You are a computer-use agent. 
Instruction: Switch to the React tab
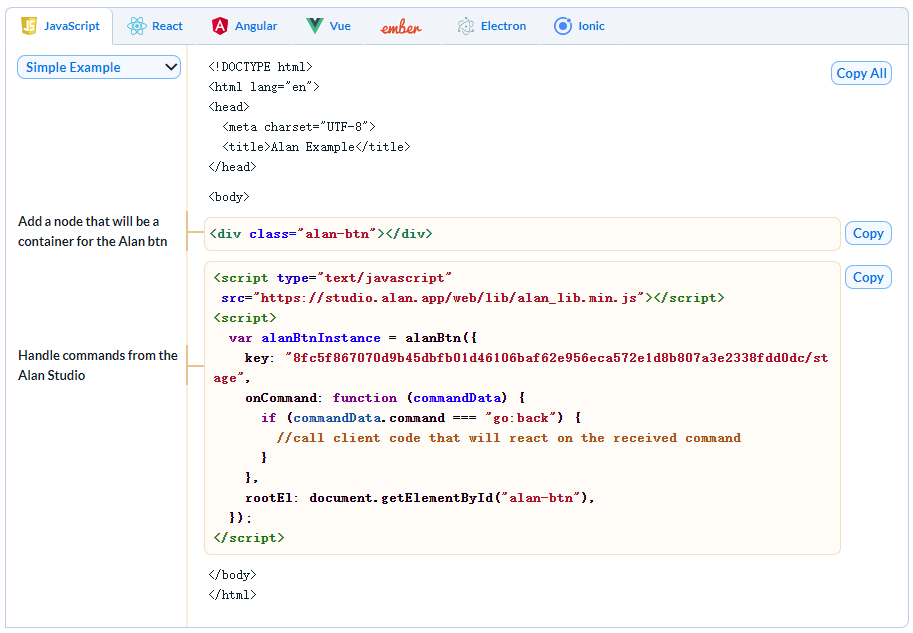(x=155, y=26)
